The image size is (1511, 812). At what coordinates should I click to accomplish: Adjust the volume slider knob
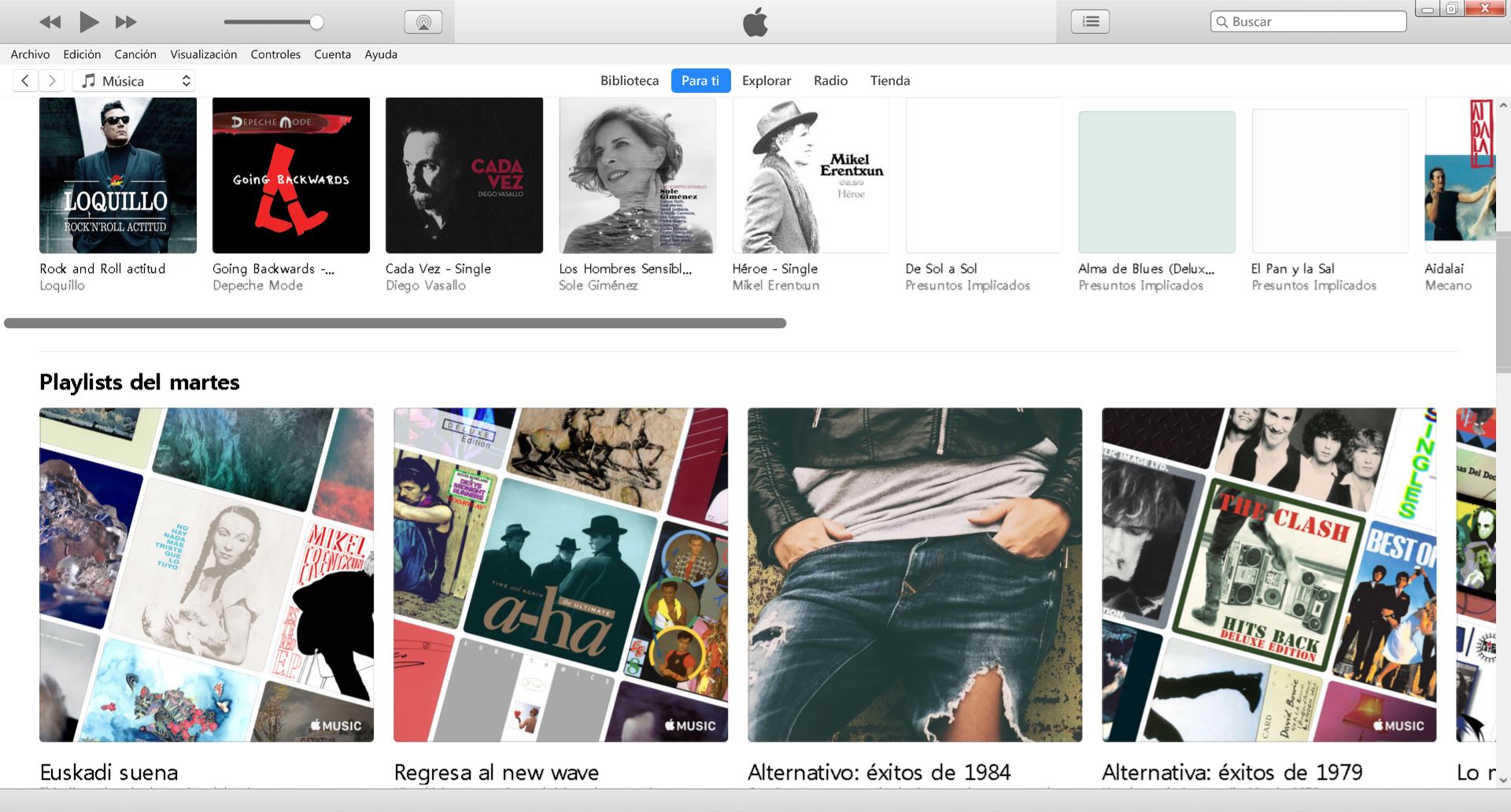(x=316, y=22)
